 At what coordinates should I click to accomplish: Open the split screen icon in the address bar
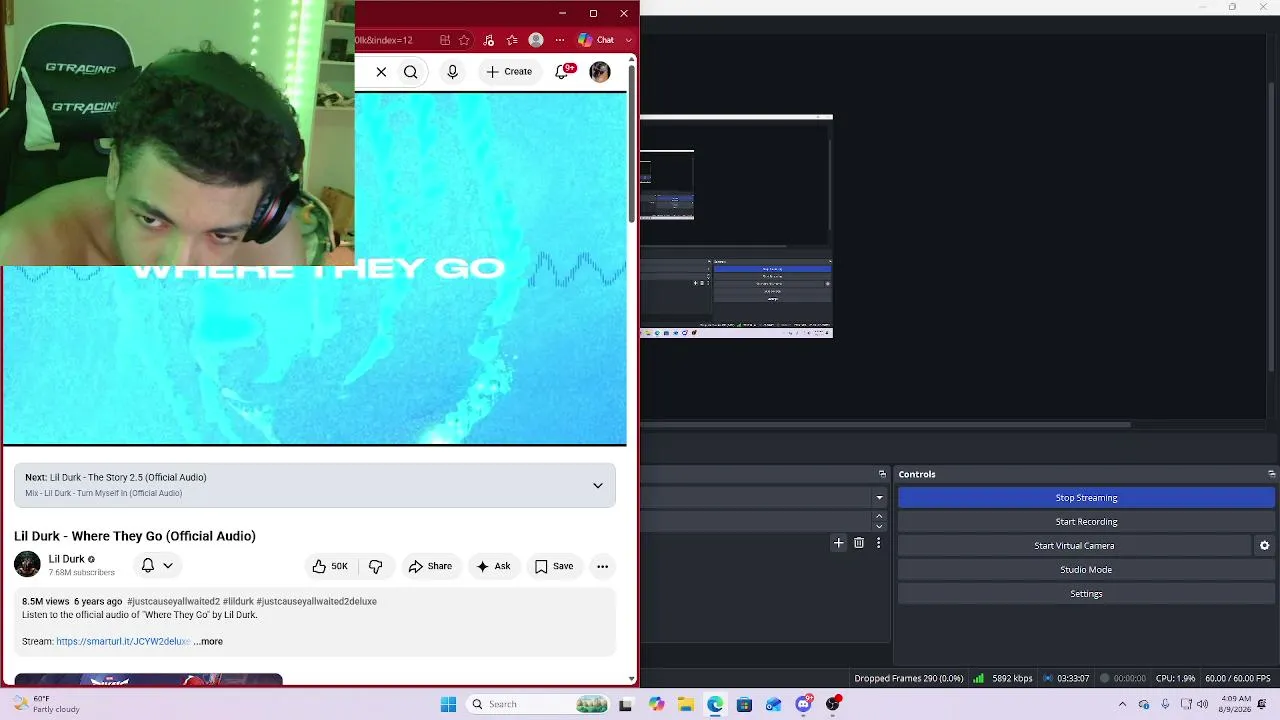point(445,40)
